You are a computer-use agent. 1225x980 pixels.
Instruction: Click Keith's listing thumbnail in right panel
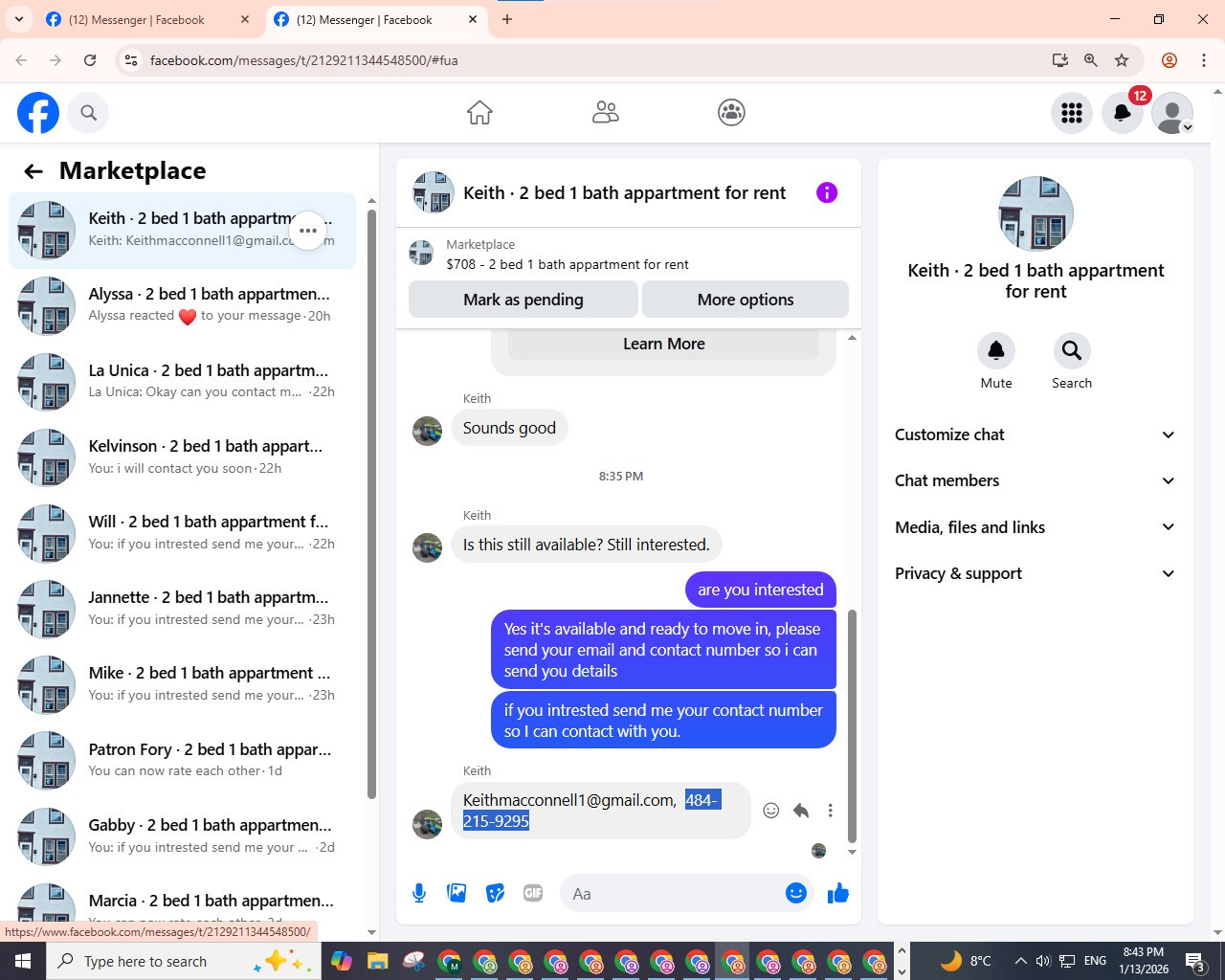pyautogui.click(x=1036, y=213)
